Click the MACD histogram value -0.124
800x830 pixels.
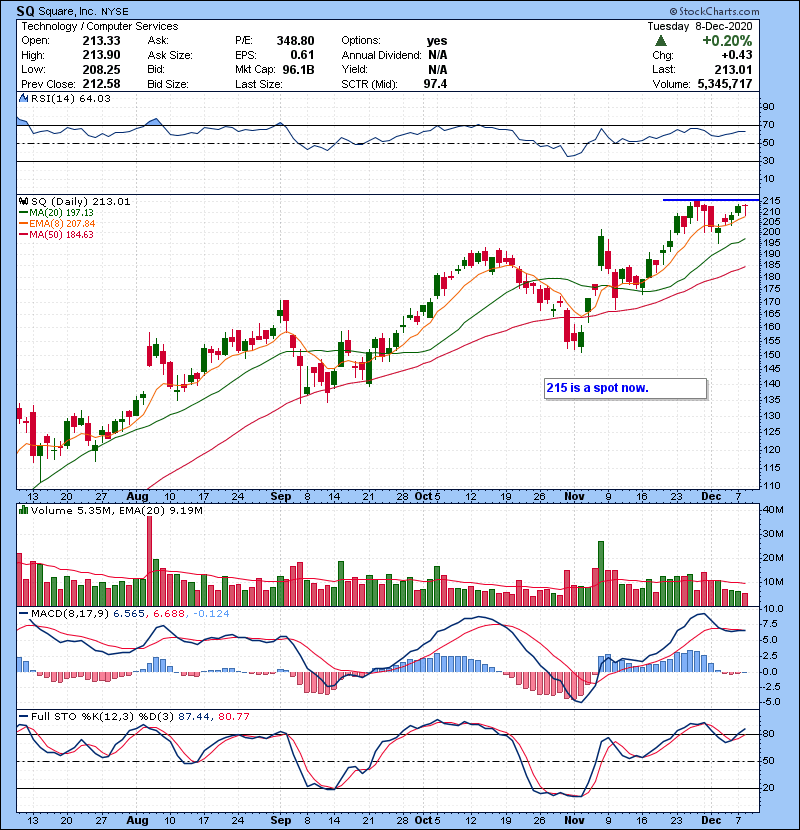[x=211, y=614]
